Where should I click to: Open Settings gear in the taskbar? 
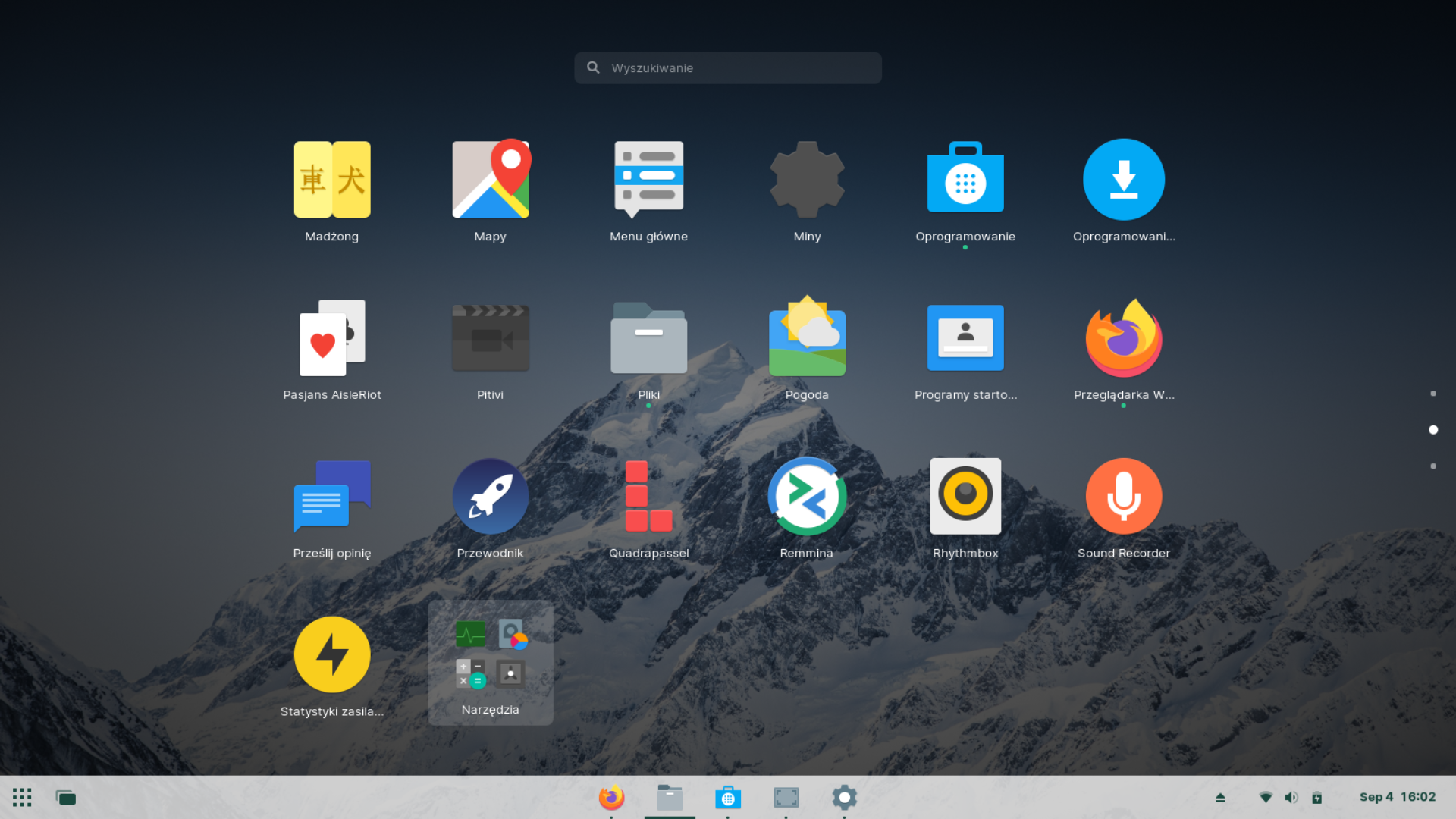pyautogui.click(x=845, y=797)
